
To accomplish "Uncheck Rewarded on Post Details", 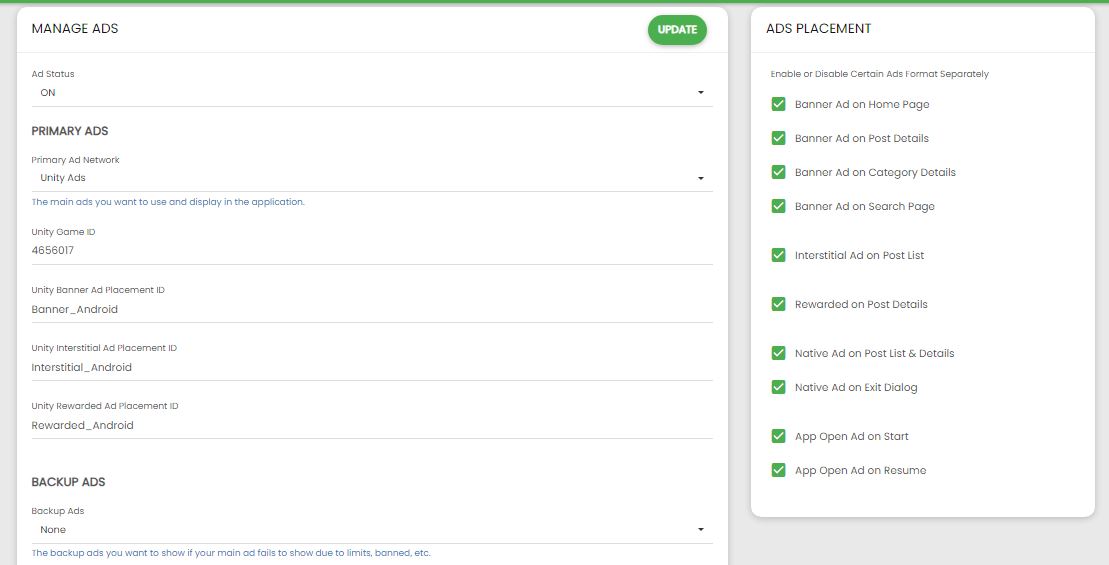I will [x=779, y=304].
